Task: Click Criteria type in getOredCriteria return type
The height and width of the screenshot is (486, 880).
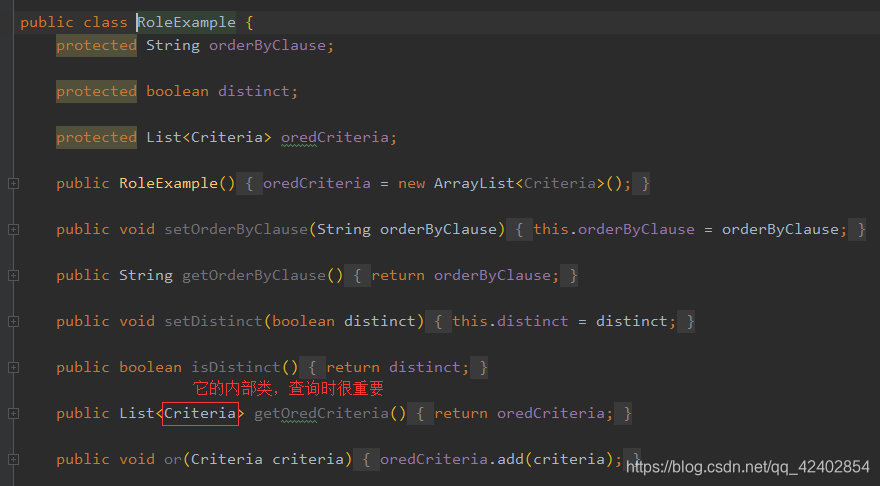Action: coord(200,414)
